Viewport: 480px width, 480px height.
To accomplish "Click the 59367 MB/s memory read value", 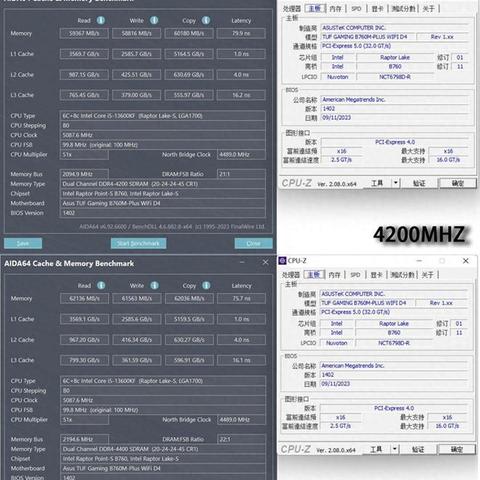I will coord(84,33).
